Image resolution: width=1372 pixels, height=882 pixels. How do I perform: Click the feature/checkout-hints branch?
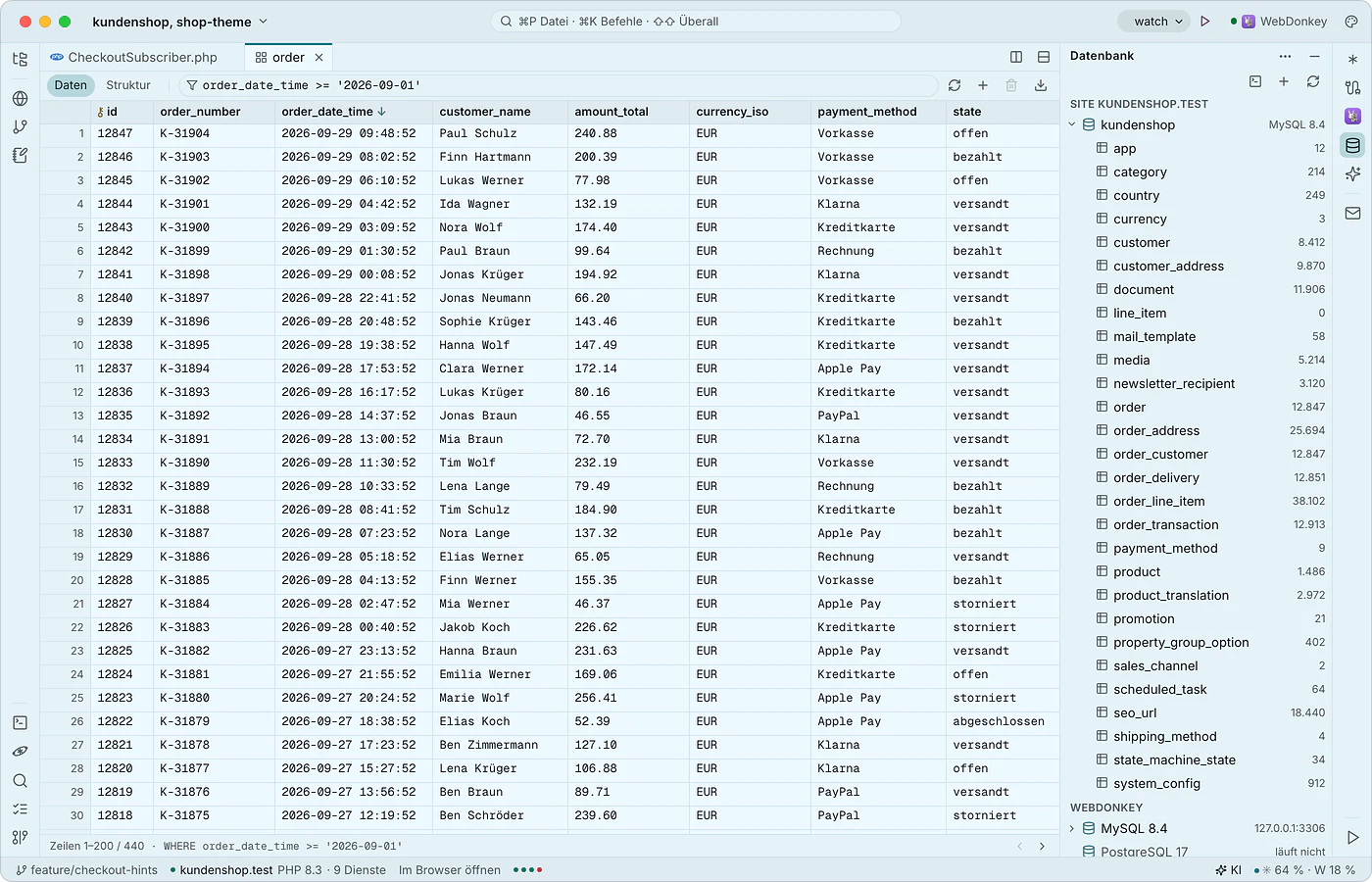pyautogui.click(x=86, y=870)
